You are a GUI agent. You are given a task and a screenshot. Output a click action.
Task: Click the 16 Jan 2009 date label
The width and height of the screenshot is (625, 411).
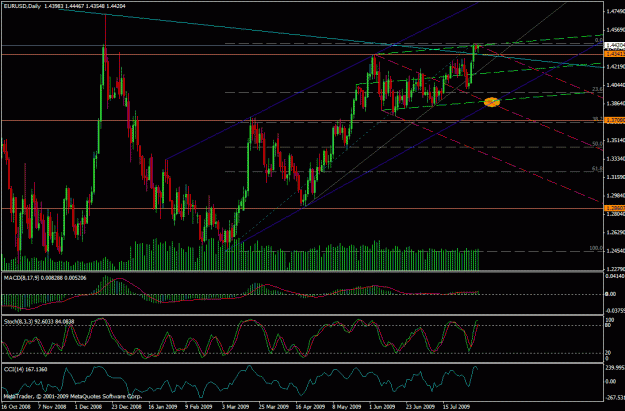162,407
